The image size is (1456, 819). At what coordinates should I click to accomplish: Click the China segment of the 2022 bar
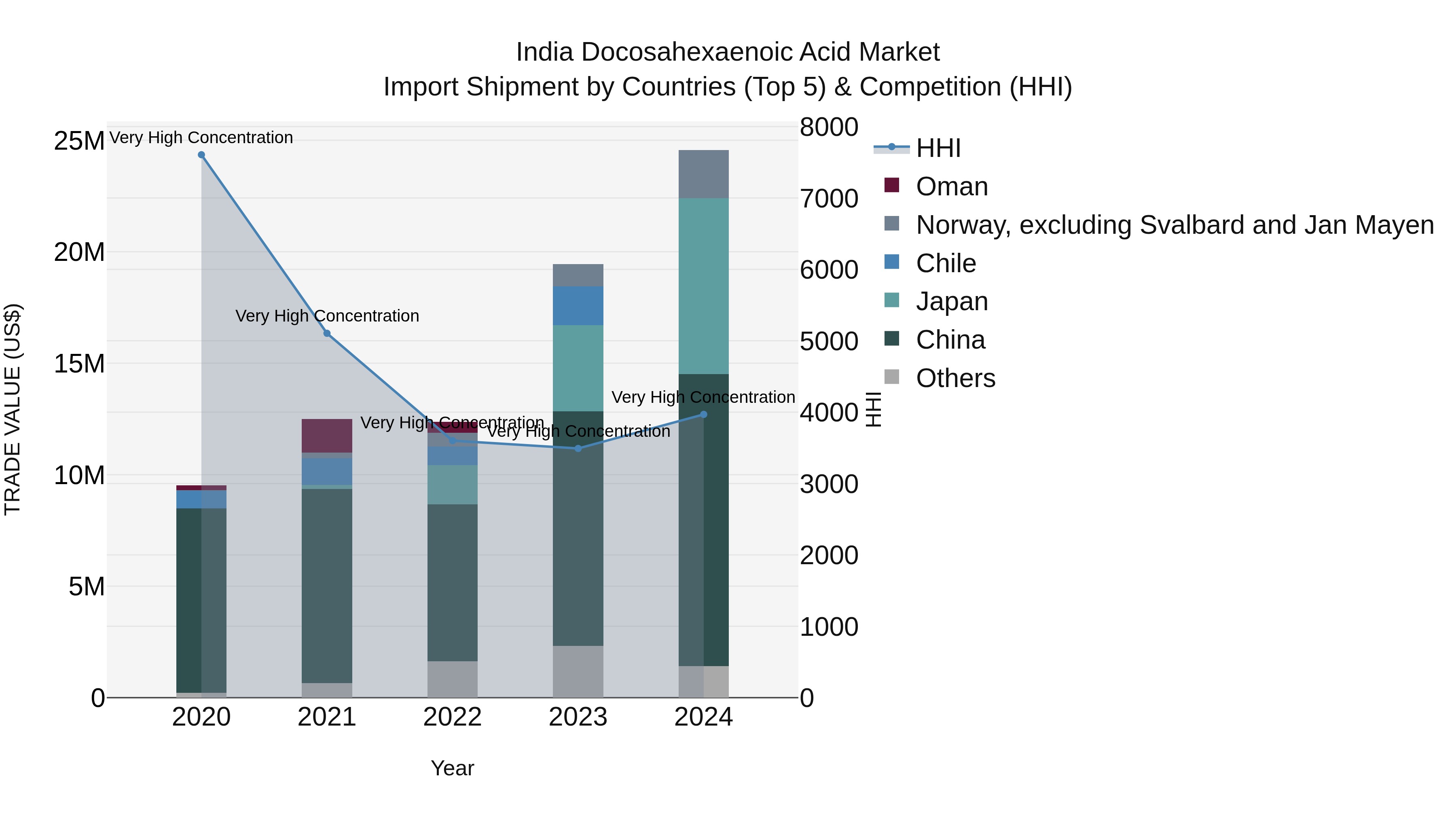pyautogui.click(x=452, y=583)
